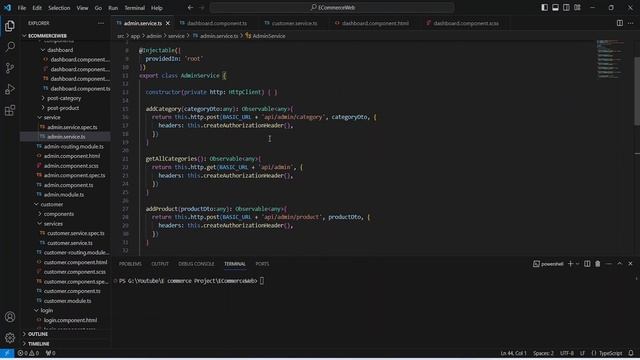
Task: Open the Search view icon
Action: pyautogui.click(x=10, y=47)
